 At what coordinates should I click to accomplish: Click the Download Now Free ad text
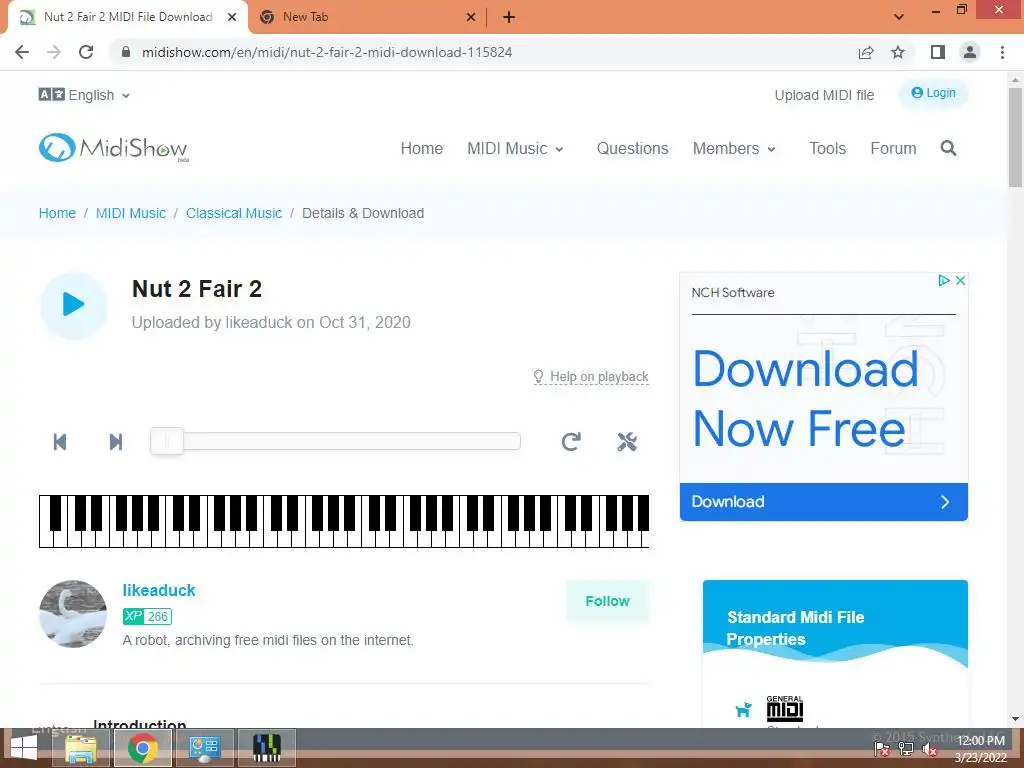click(x=805, y=398)
